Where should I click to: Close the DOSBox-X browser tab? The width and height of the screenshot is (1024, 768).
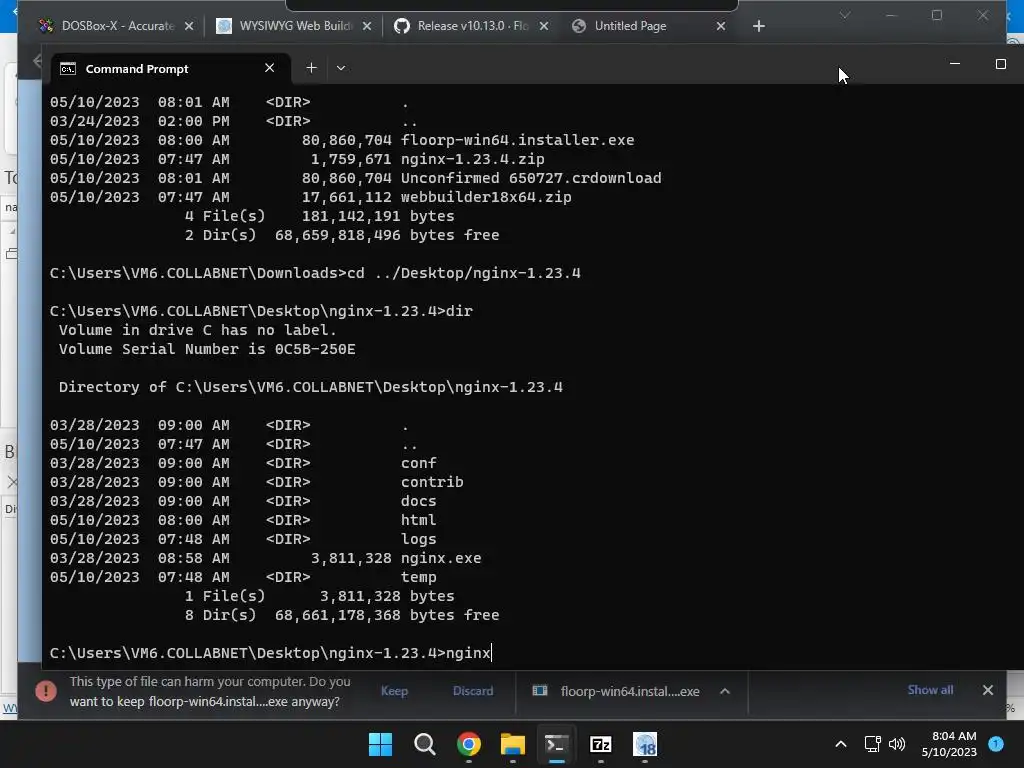tap(189, 26)
